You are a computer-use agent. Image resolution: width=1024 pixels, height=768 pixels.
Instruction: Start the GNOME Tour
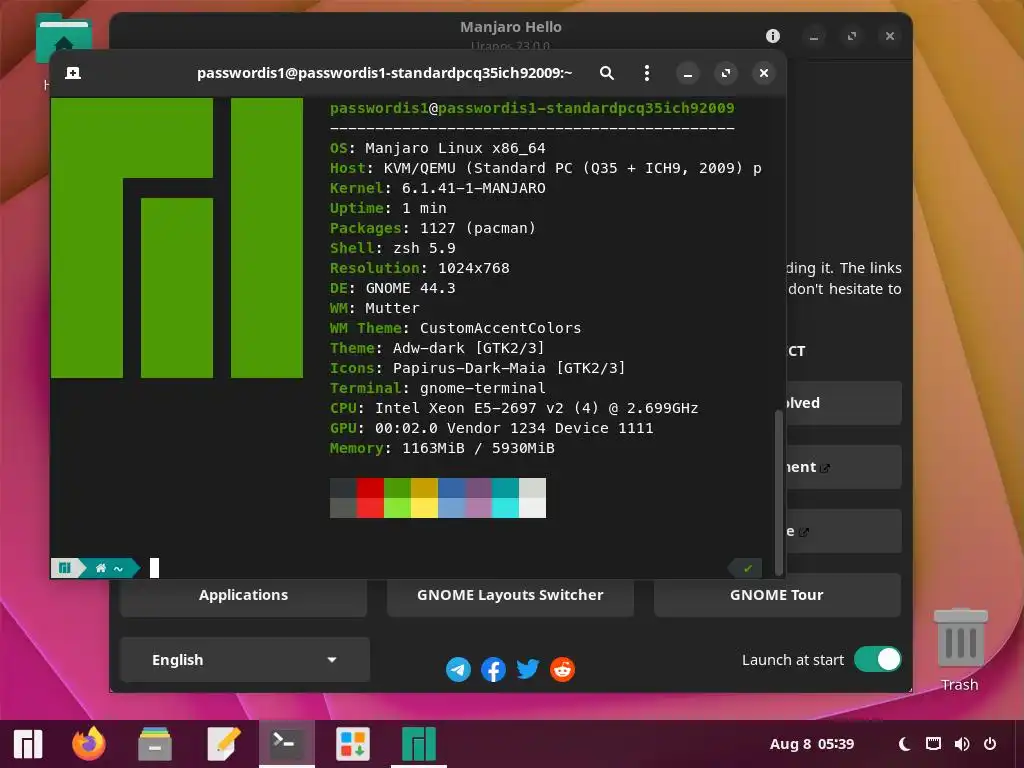pyautogui.click(x=777, y=595)
